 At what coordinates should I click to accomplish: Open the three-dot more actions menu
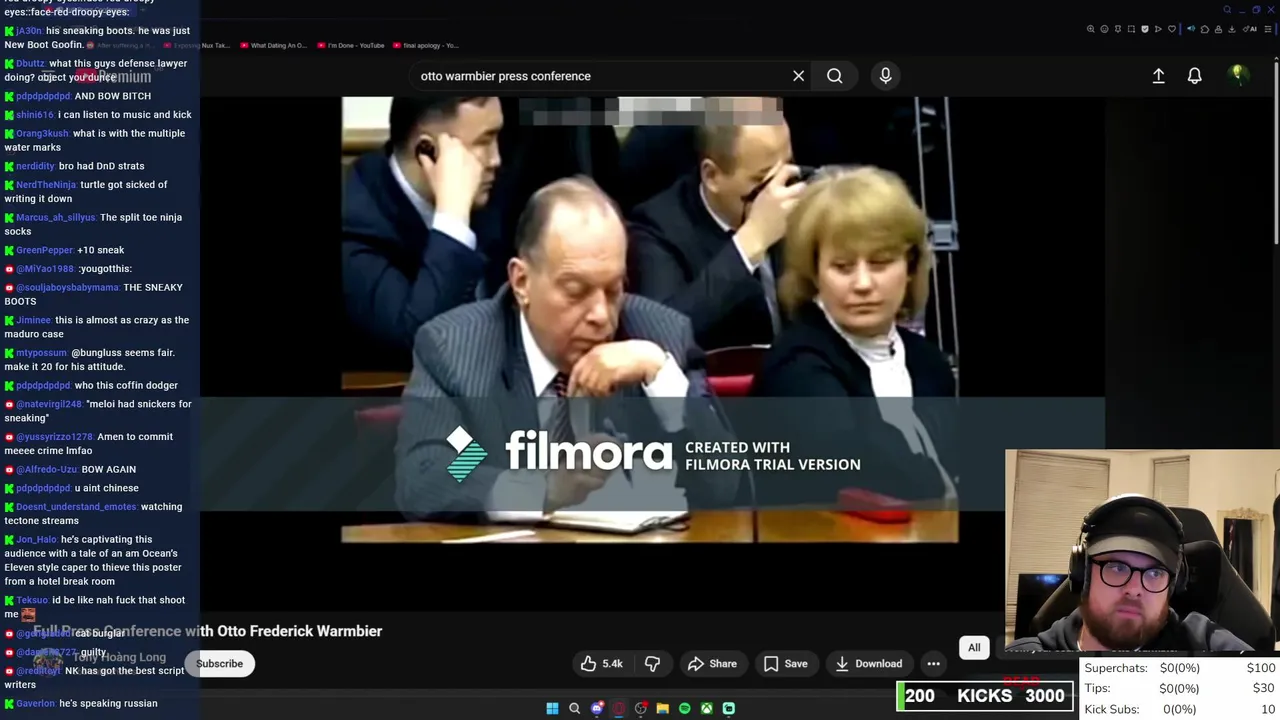click(x=933, y=663)
